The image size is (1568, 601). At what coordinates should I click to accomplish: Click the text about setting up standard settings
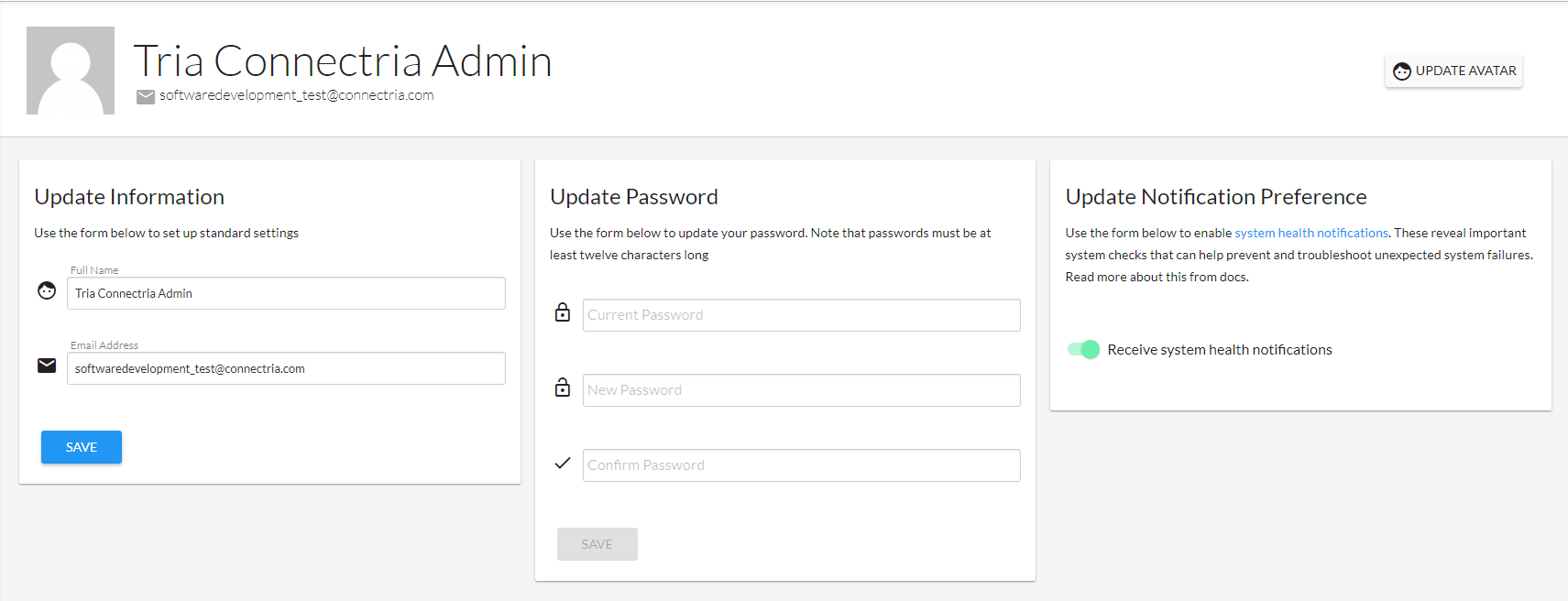pyautogui.click(x=167, y=233)
